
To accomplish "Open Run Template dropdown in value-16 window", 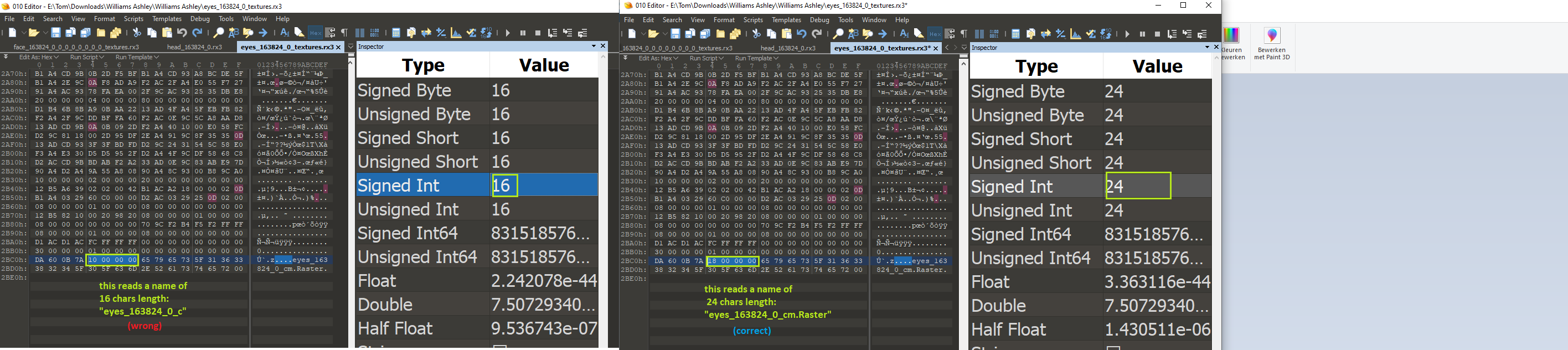I will click(137, 57).
